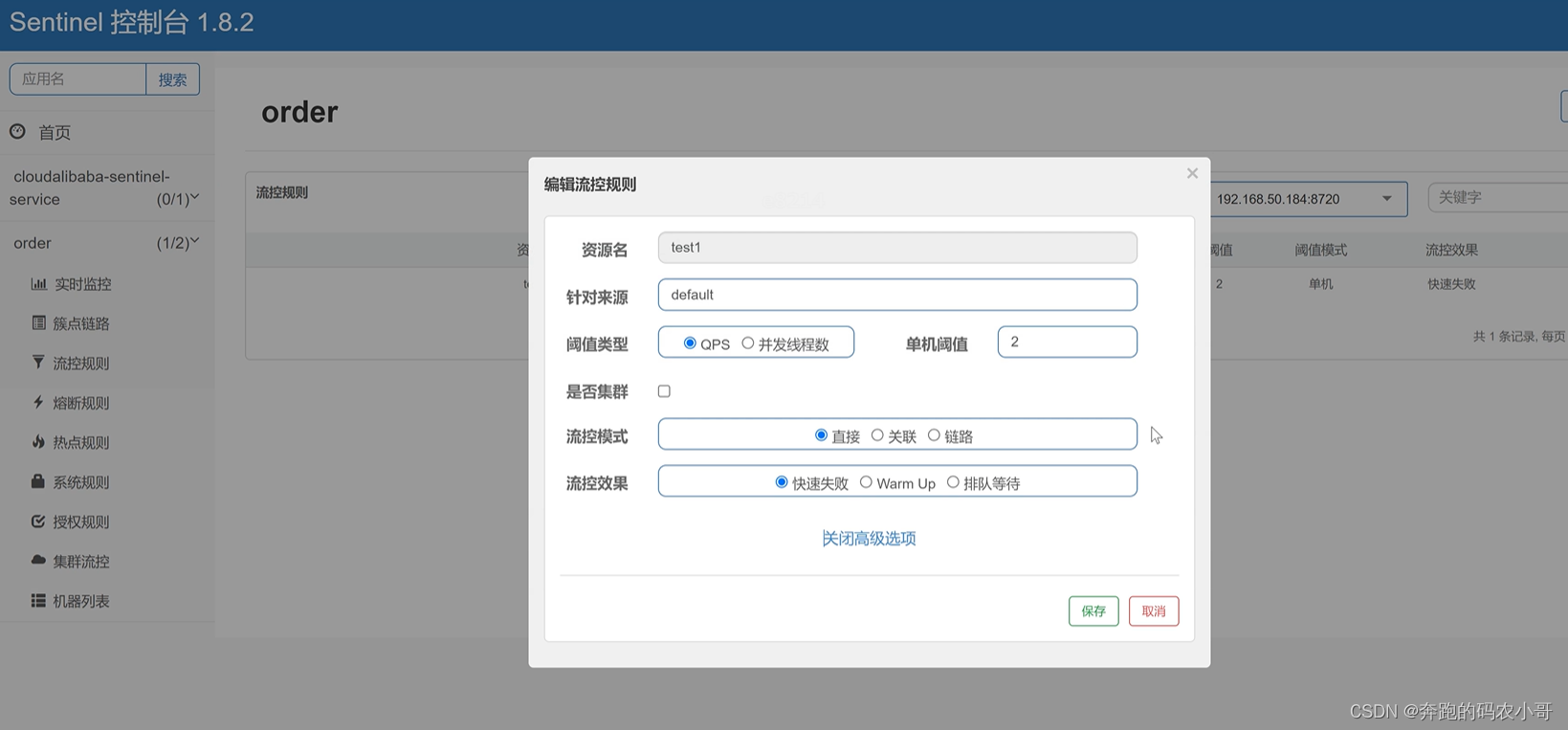Expand cloudalibaba-sentinel-service app chevron
The image size is (1568, 730).
click(194, 197)
